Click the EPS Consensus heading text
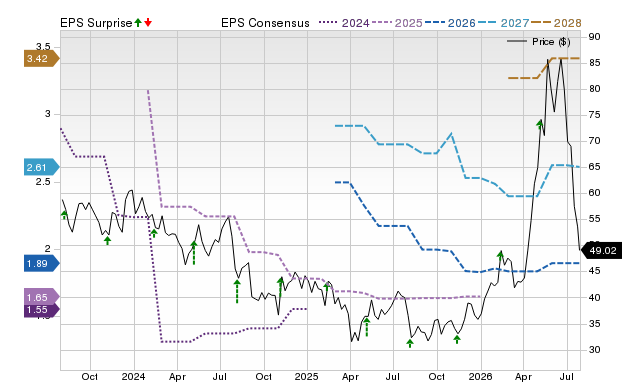 [265, 23]
